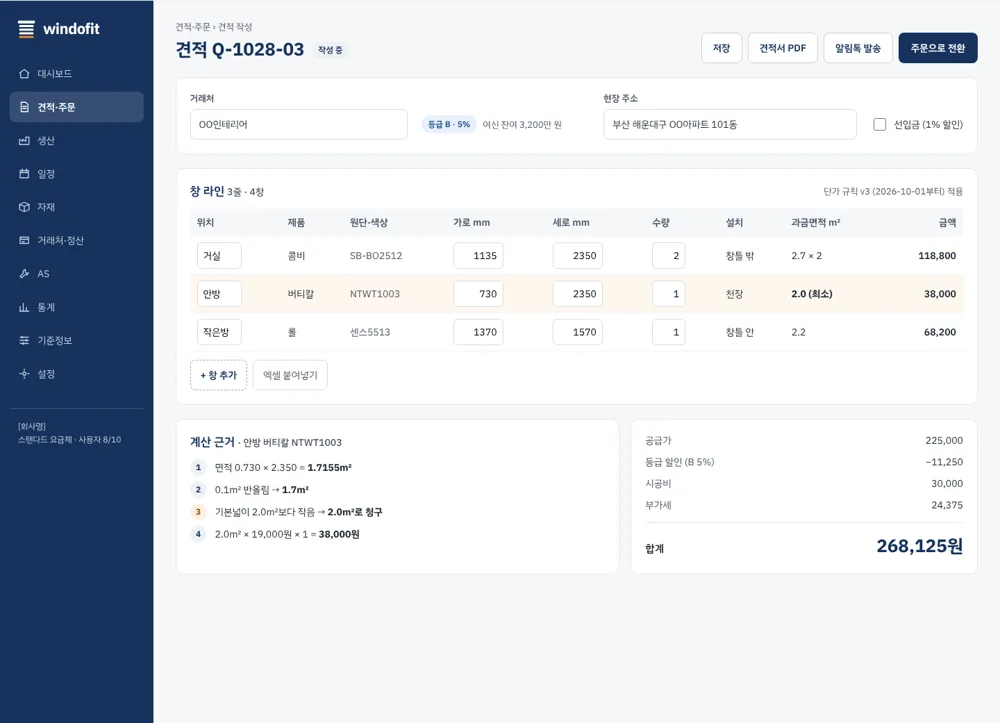
Task: Open 거래처·정산 menu item
Action: coord(77,240)
